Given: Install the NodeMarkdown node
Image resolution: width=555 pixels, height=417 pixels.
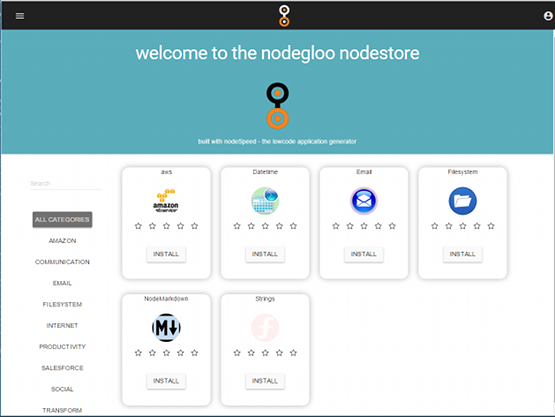Looking at the screenshot, I should (166, 381).
